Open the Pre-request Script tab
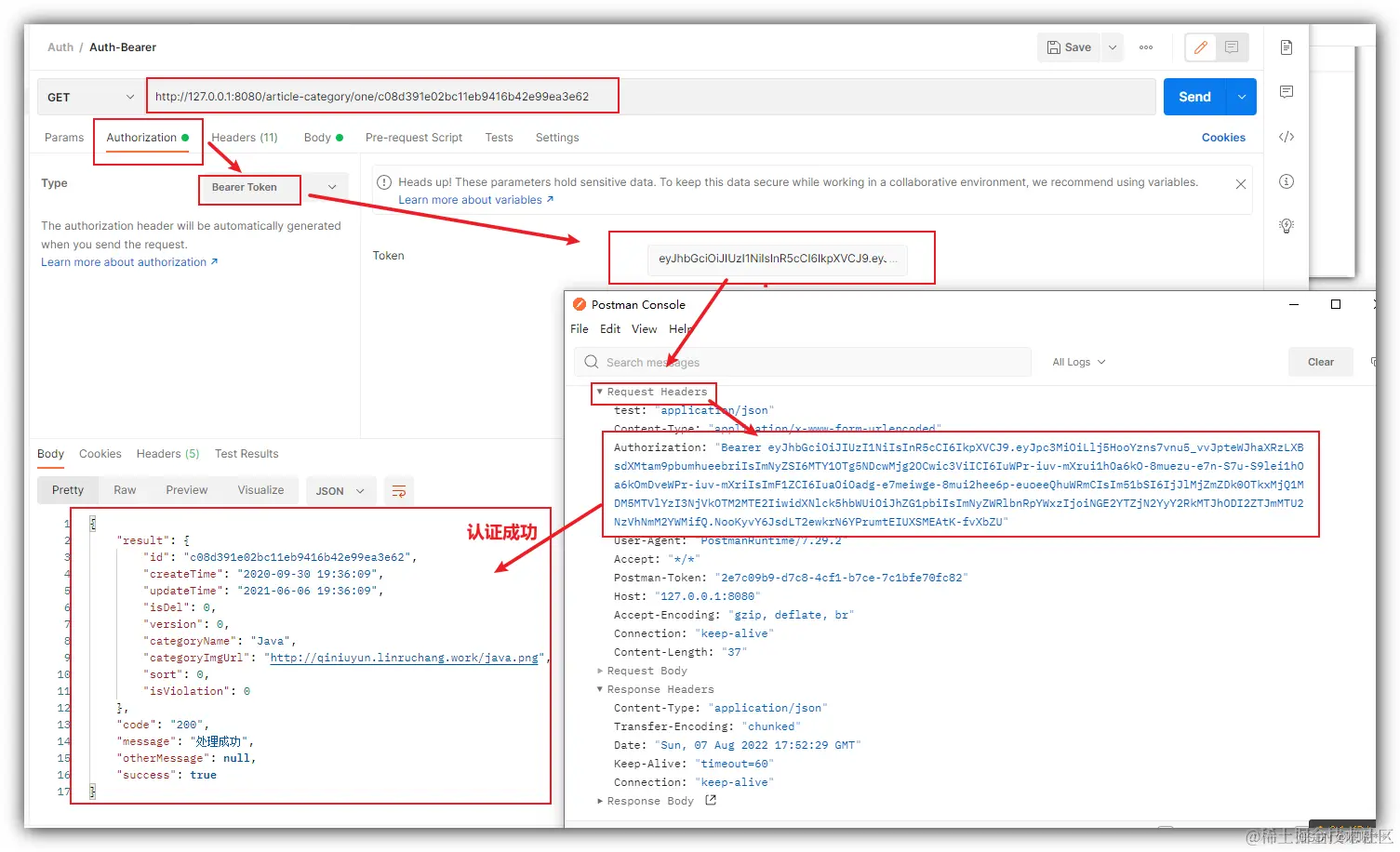This screenshot has height=852, width=1400. pyautogui.click(x=414, y=138)
